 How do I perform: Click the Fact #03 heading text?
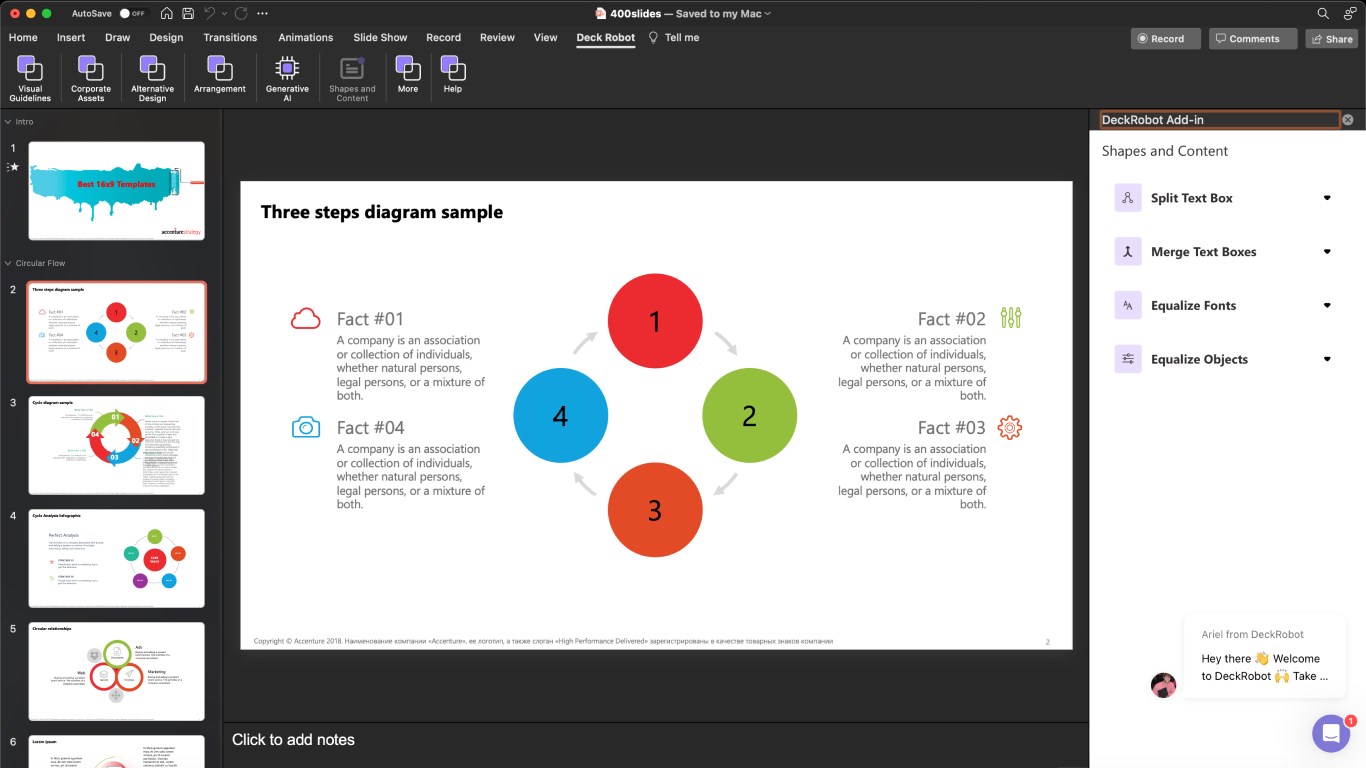[952, 428]
